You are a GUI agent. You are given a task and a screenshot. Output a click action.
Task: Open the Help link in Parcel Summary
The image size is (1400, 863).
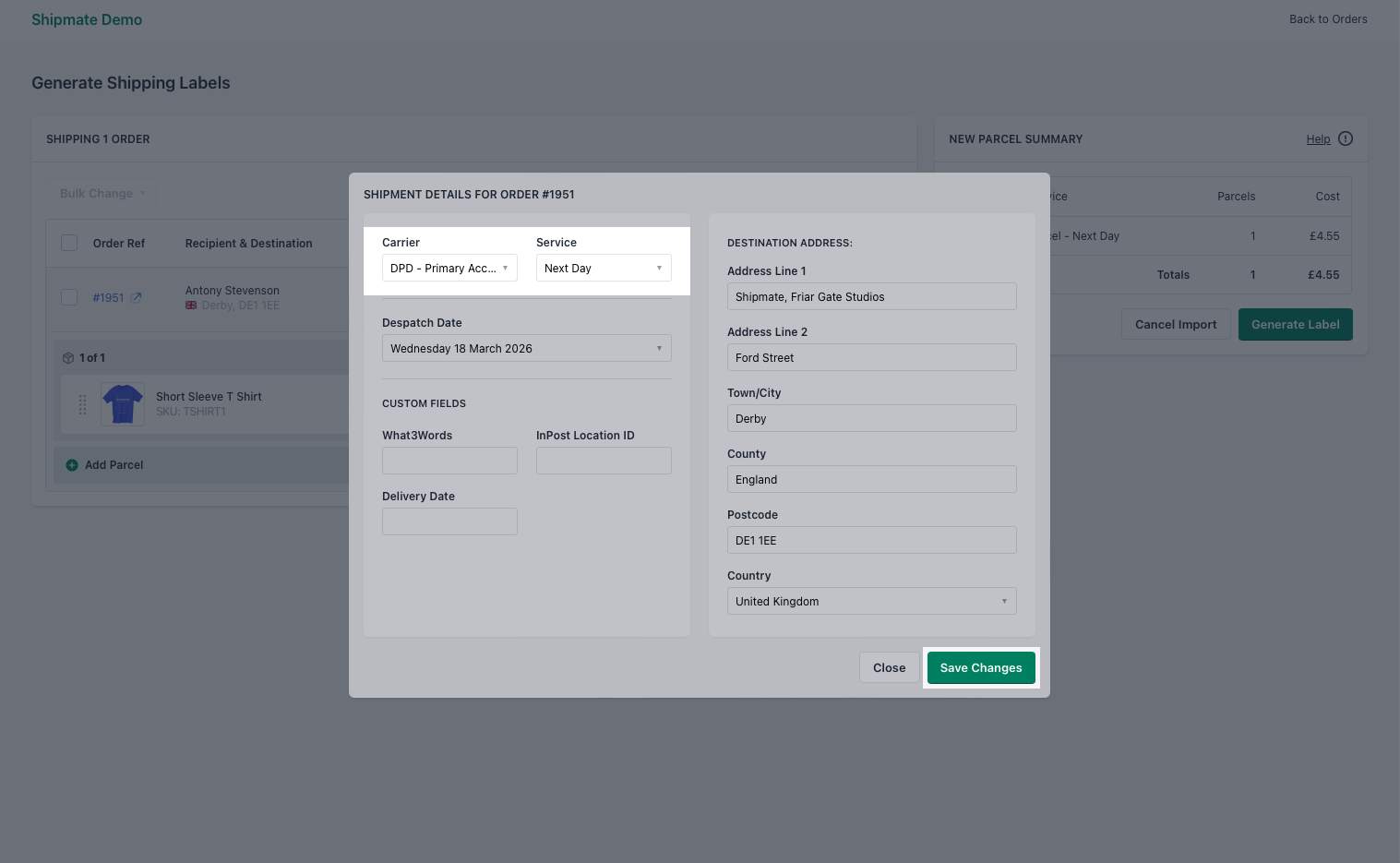(1318, 138)
